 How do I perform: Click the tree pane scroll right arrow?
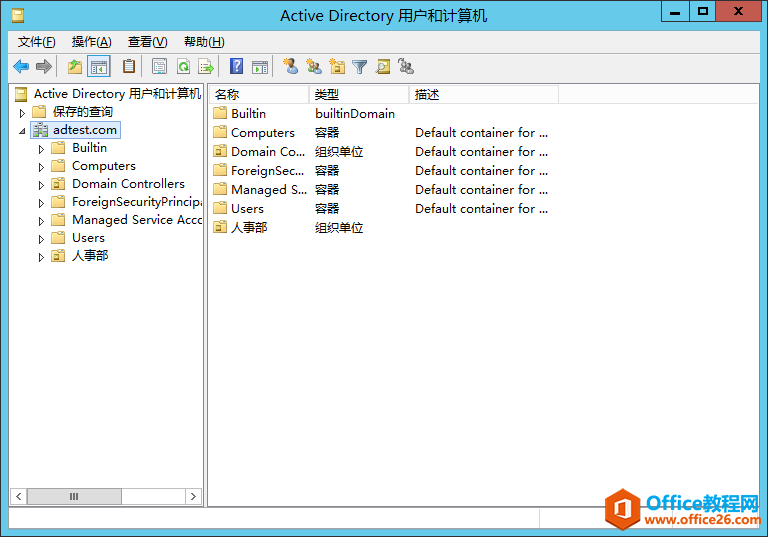(x=193, y=496)
